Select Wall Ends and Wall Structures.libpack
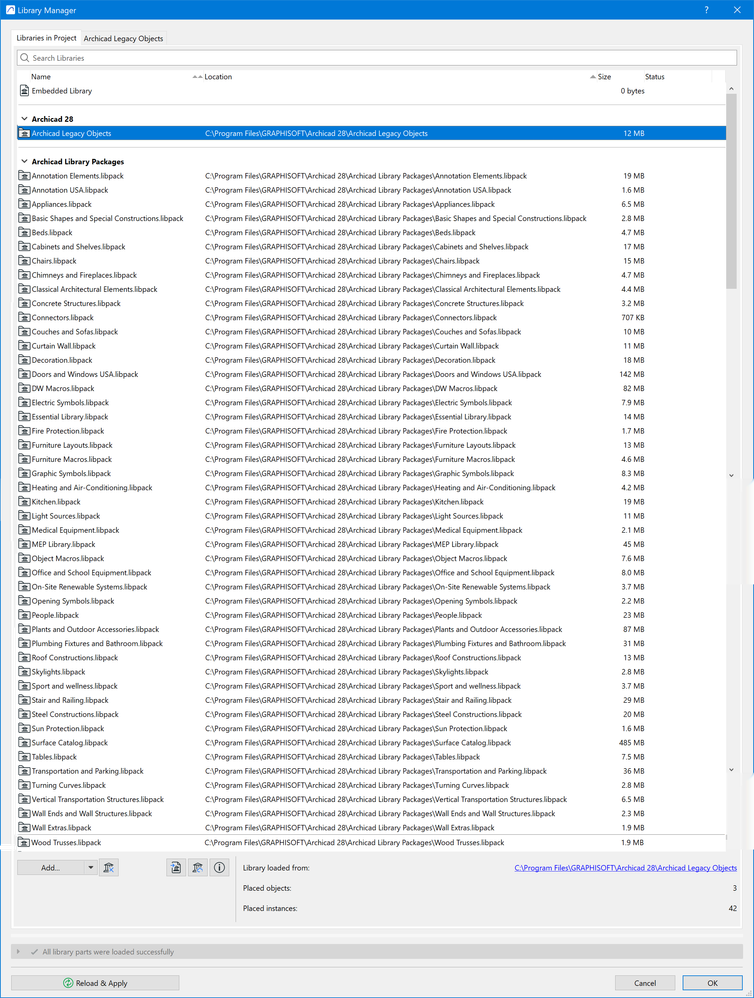The height and width of the screenshot is (998, 754). point(372,813)
